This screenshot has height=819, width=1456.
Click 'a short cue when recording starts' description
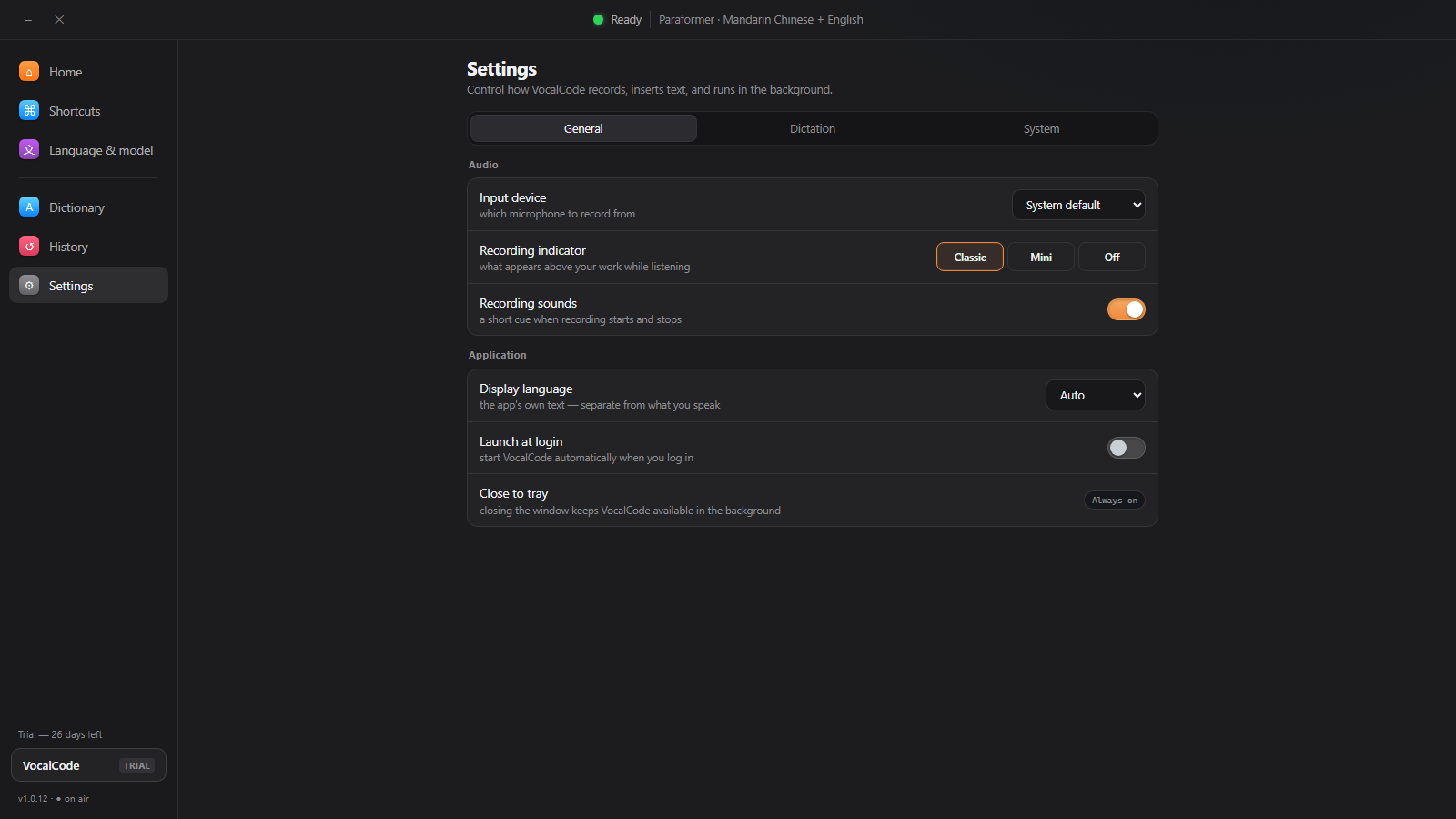(581, 319)
